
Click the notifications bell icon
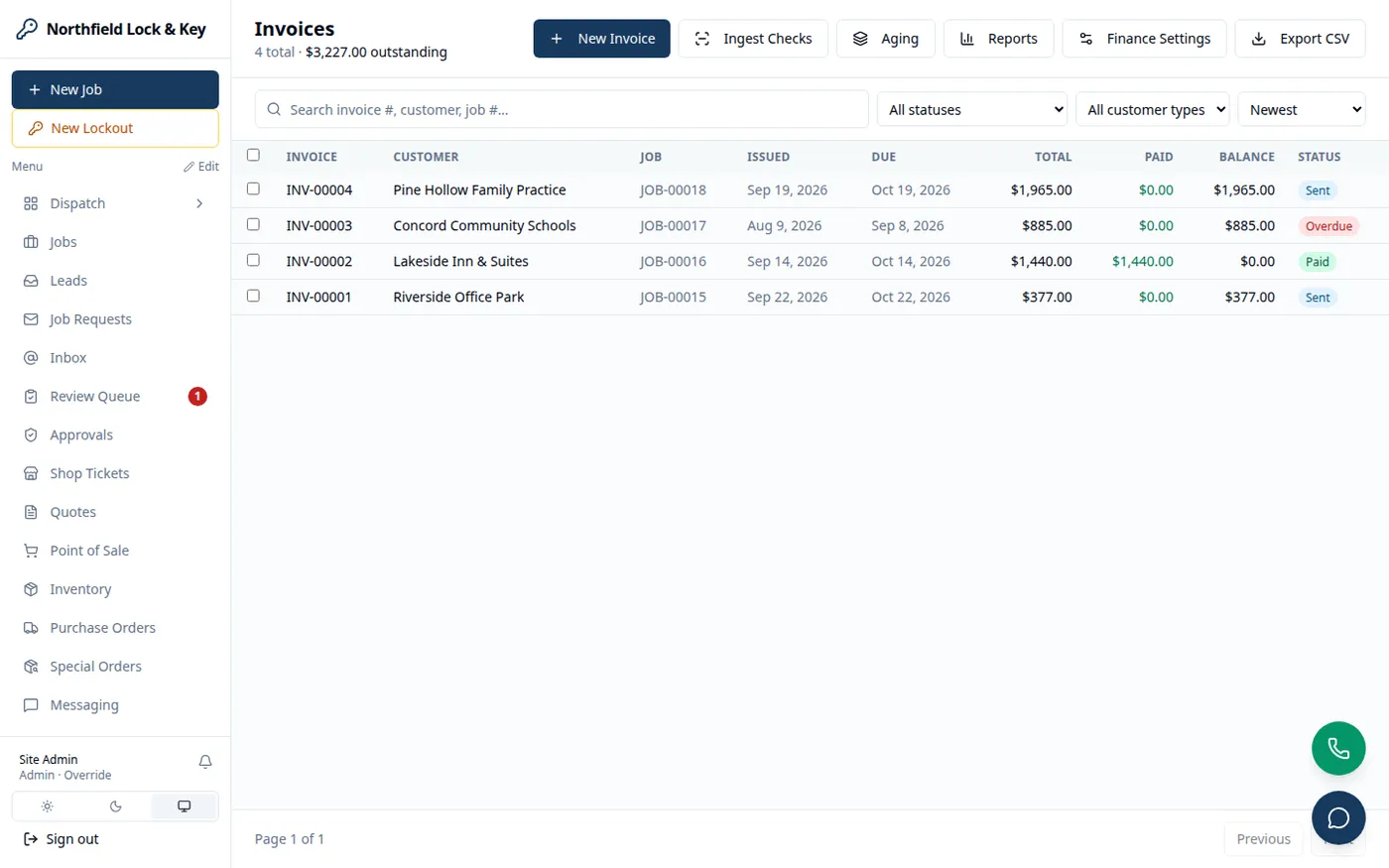coord(205,762)
